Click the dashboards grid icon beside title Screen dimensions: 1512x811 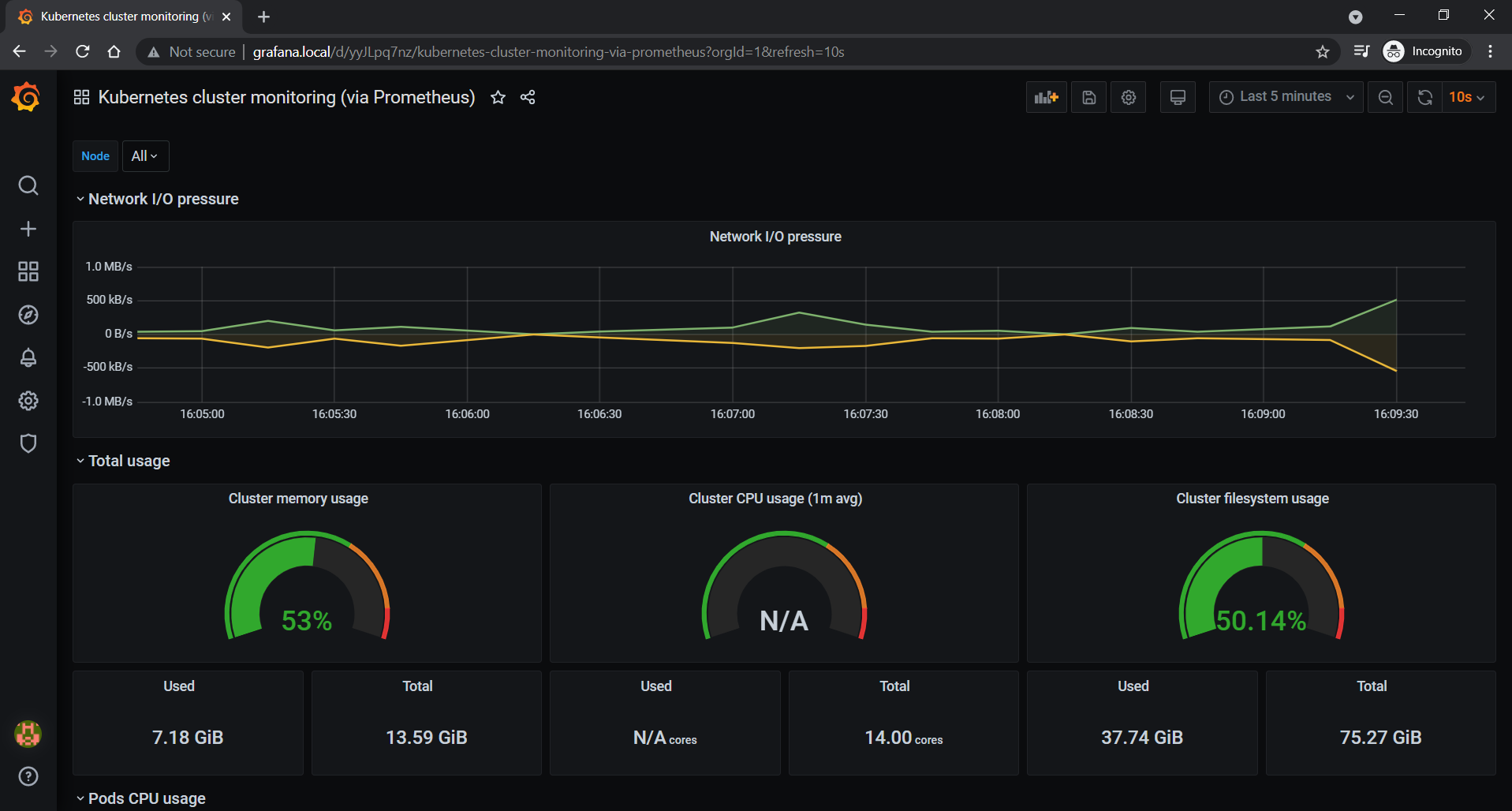tap(81, 97)
